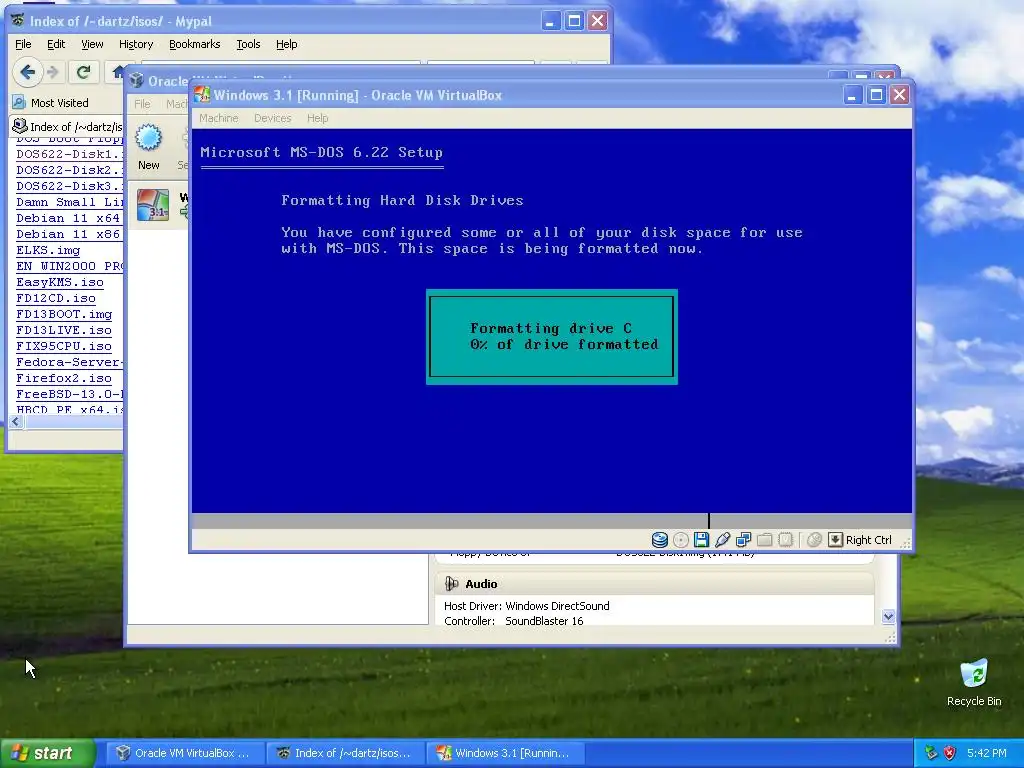Click the network tray icon in taskbar
Viewport: 1024px width, 768px height.
click(931, 753)
